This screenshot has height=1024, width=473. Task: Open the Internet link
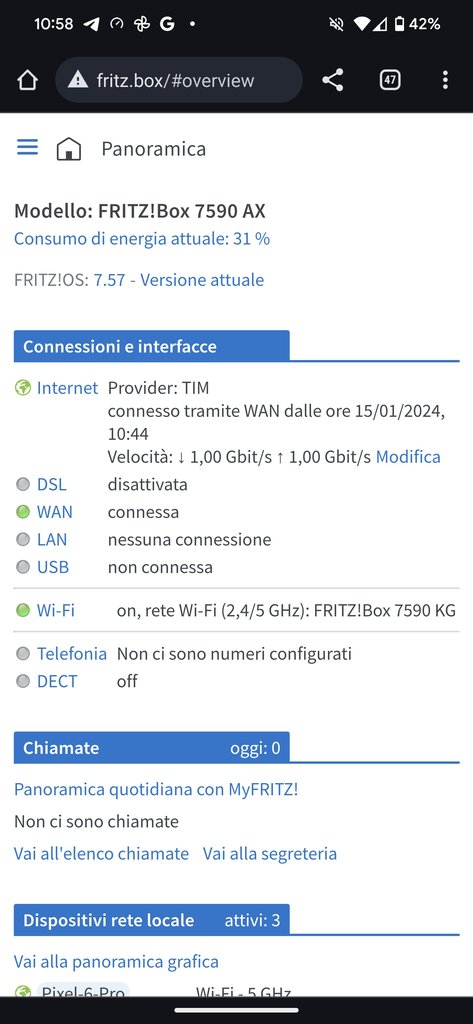(67, 388)
